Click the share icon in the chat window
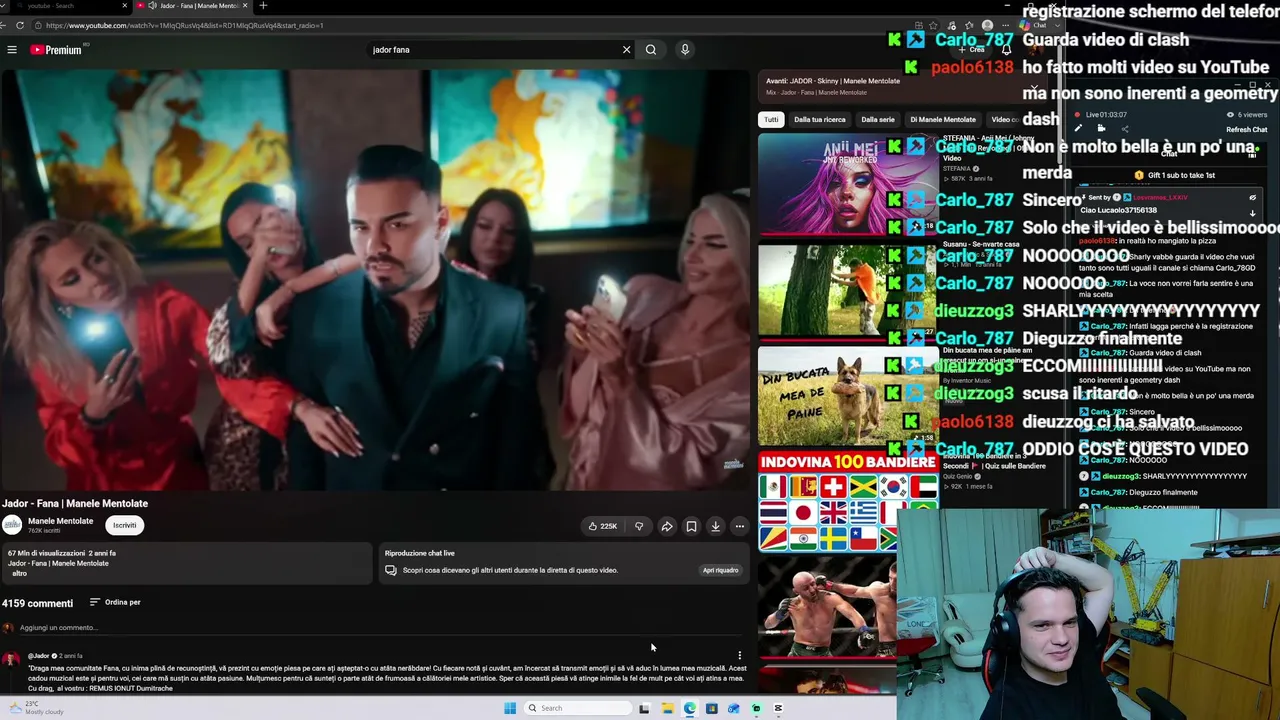The width and height of the screenshot is (1280, 720). coord(1124,129)
